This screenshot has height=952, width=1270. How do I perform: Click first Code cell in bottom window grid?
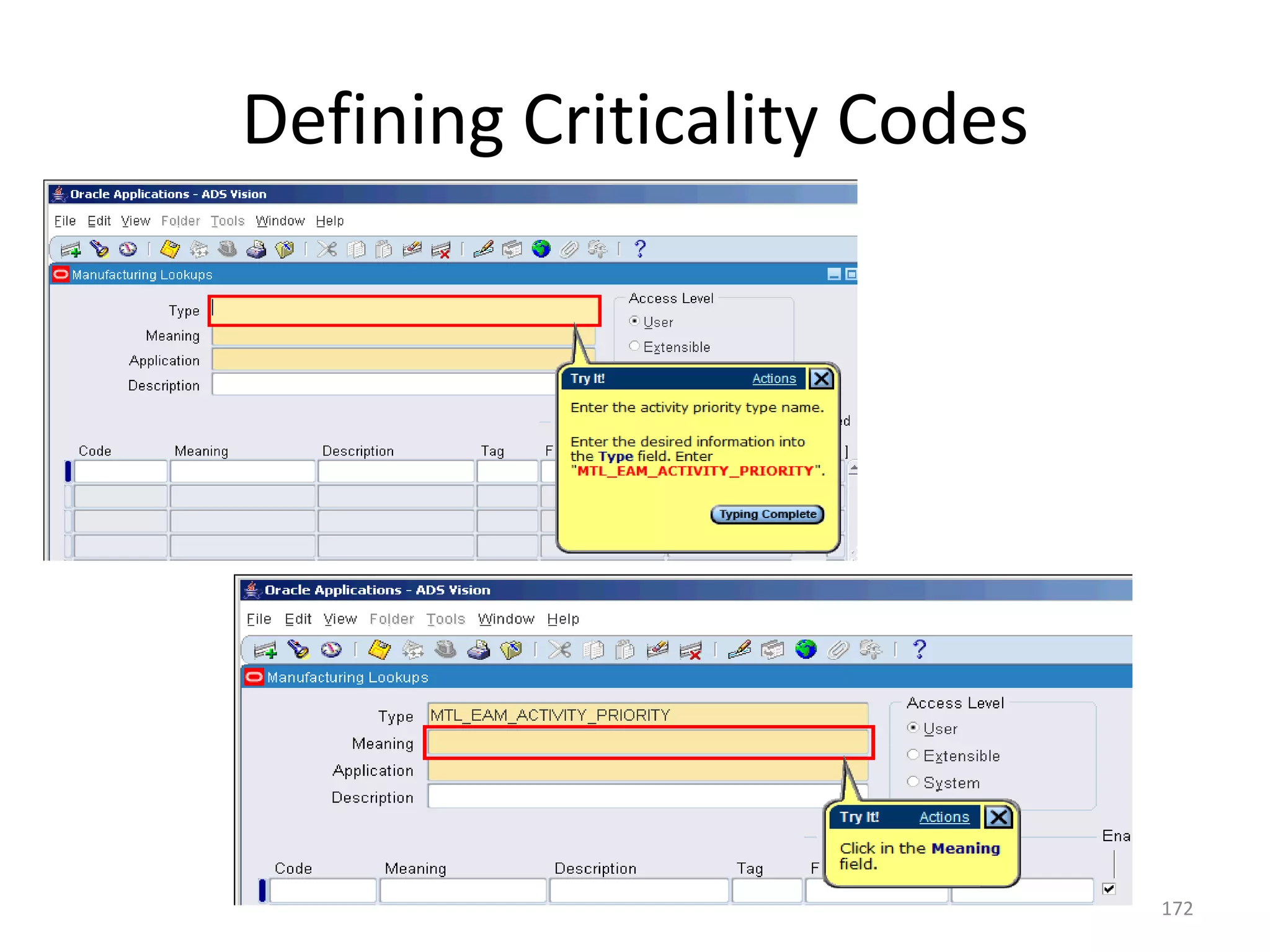[x=323, y=891]
